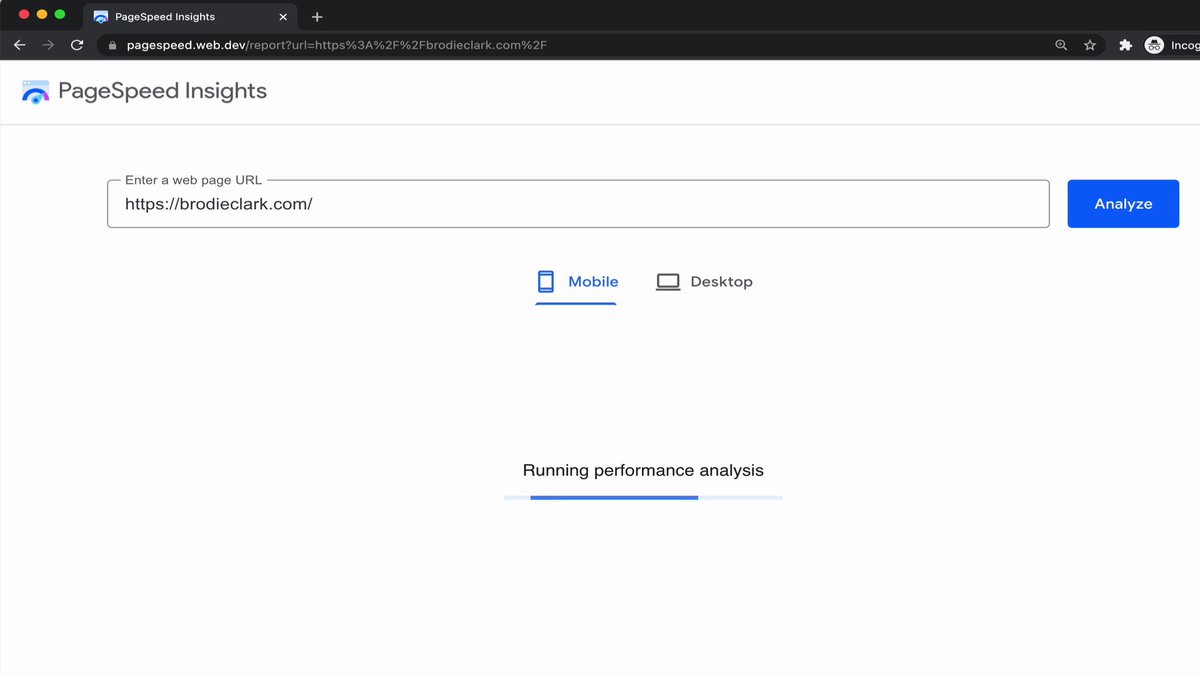Screen dimensions: 1200x675
Task: Click the browser back arrow
Action: [19, 45]
